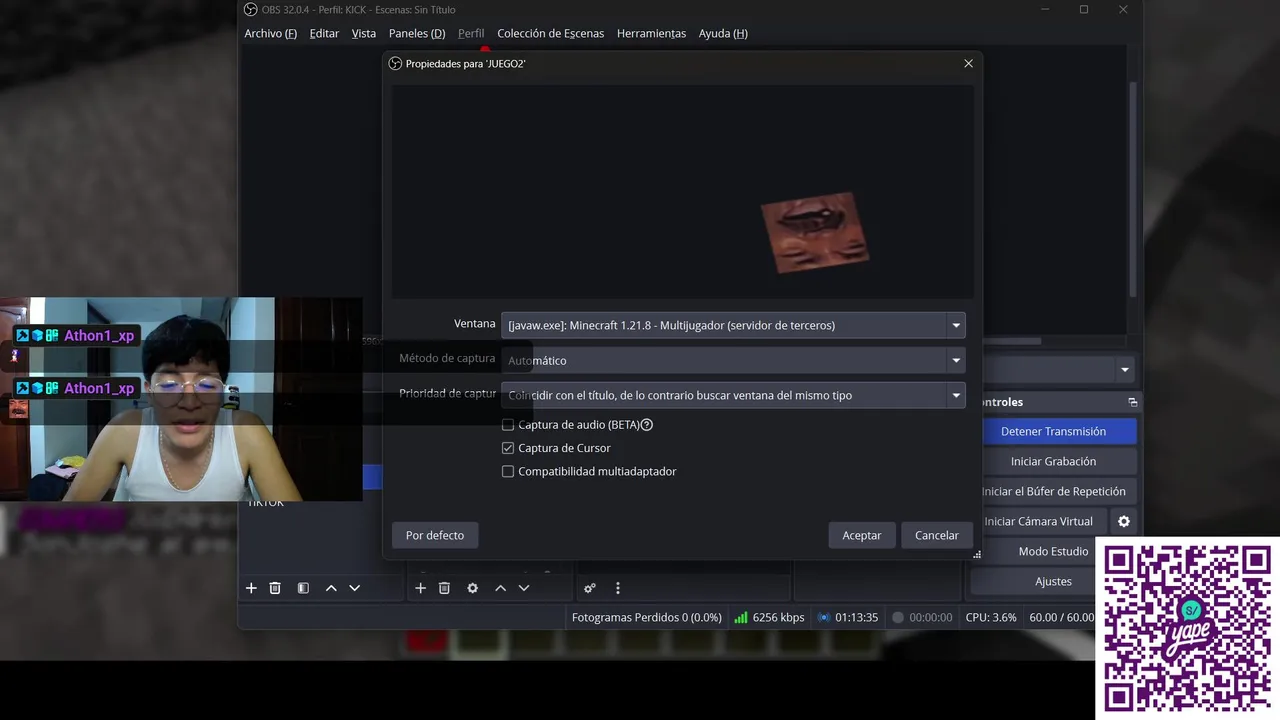The width and height of the screenshot is (1280, 720).
Task: Uncheck the Captura de Cursor checkbox
Action: [508, 448]
